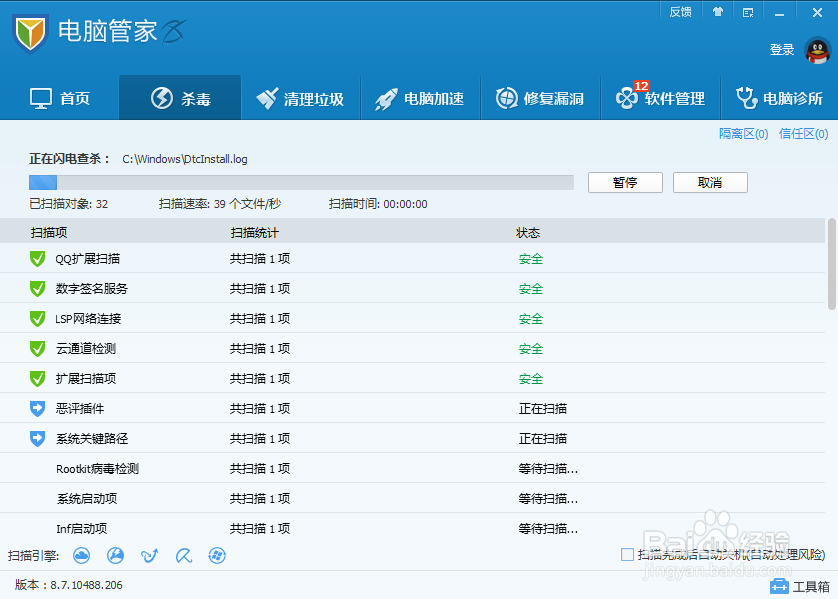The height and width of the screenshot is (599, 838).
Task: Pause the scan with 暂停 button
Action: pyautogui.click(x=624, y=182)
